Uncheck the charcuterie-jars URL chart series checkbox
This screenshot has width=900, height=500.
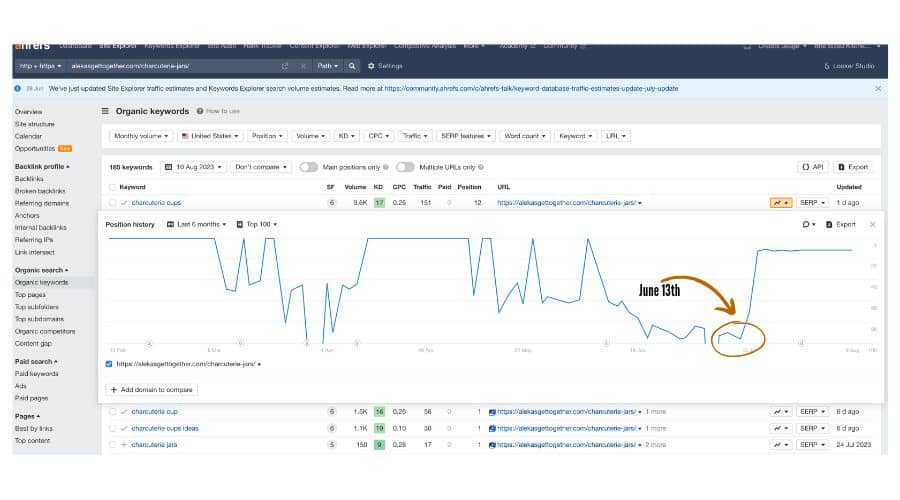coord(109,364)
